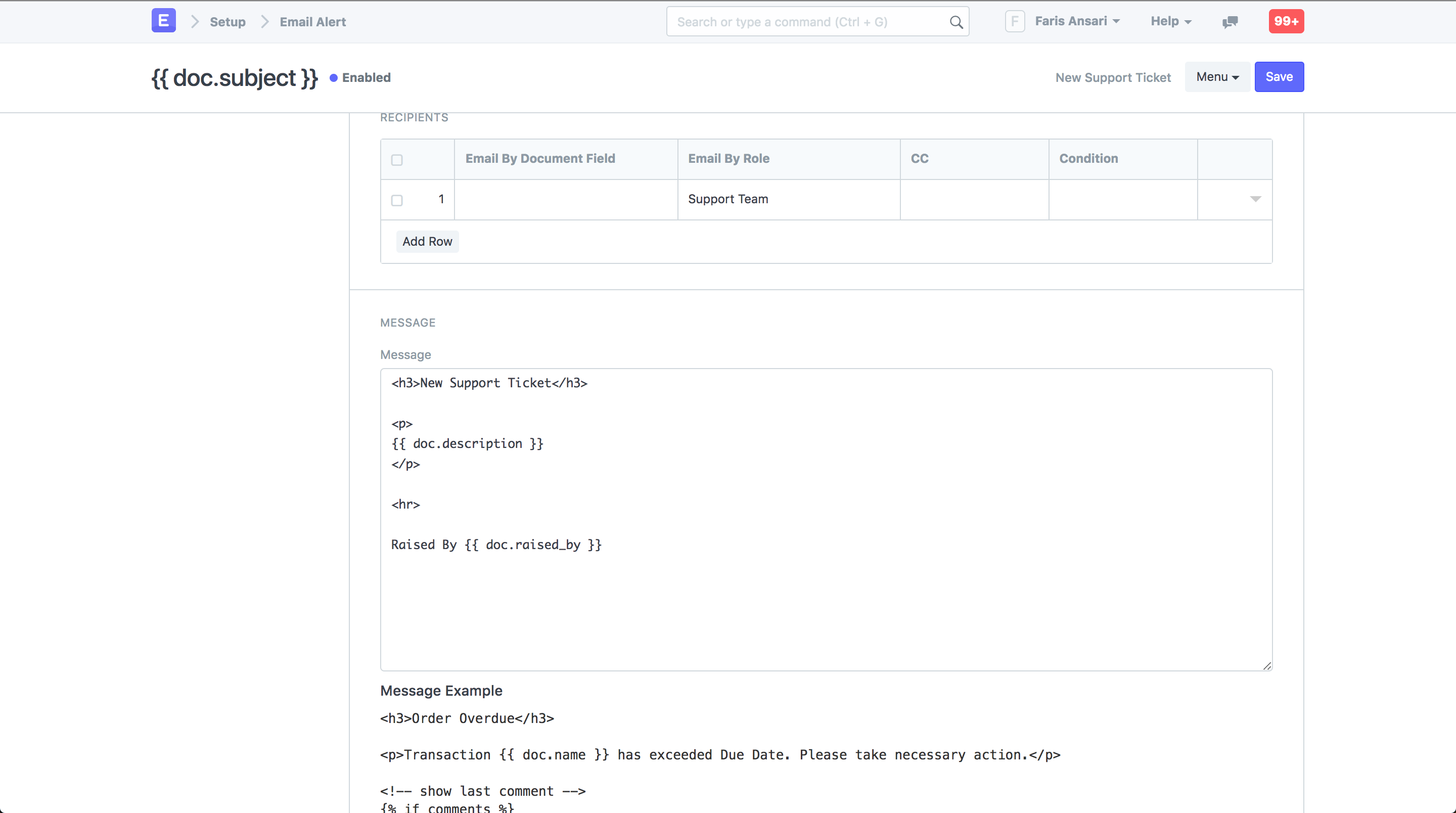
Task: Click the '<h3>Order Overdue</h3>' example line
Action: (x=467, y=718)
